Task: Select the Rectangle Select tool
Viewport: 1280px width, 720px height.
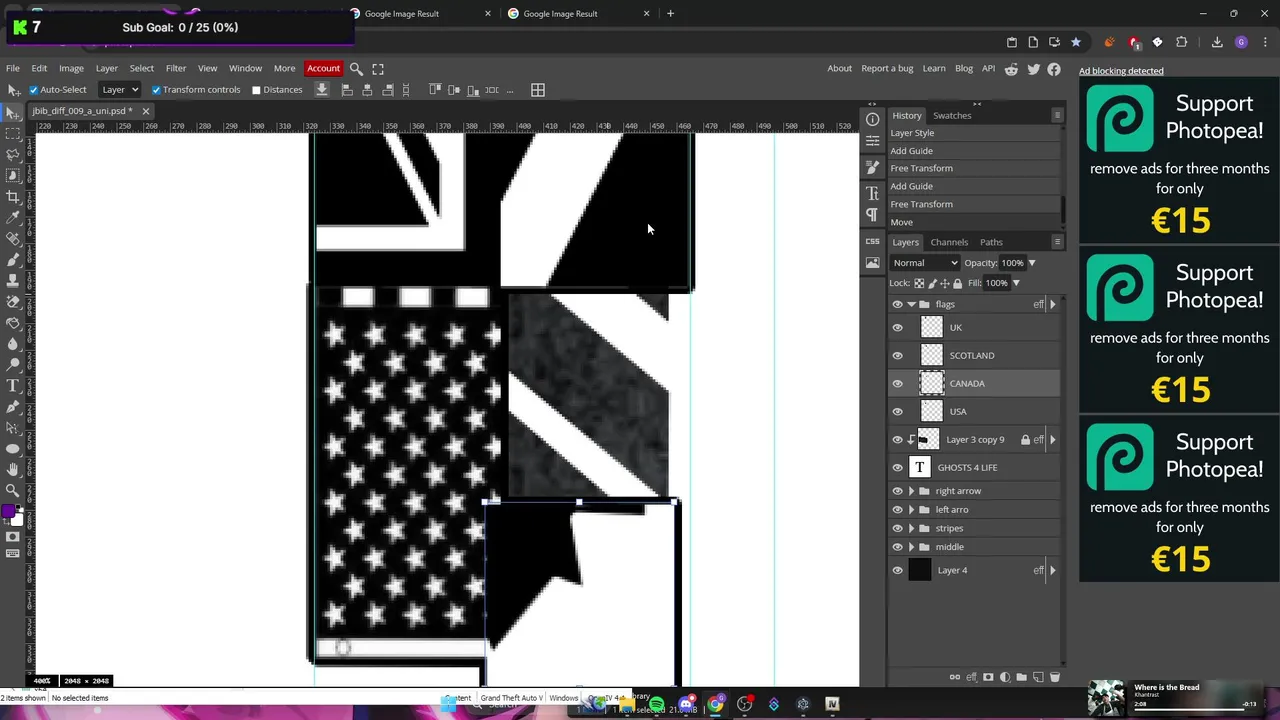Action: click(x=13, y=133)
